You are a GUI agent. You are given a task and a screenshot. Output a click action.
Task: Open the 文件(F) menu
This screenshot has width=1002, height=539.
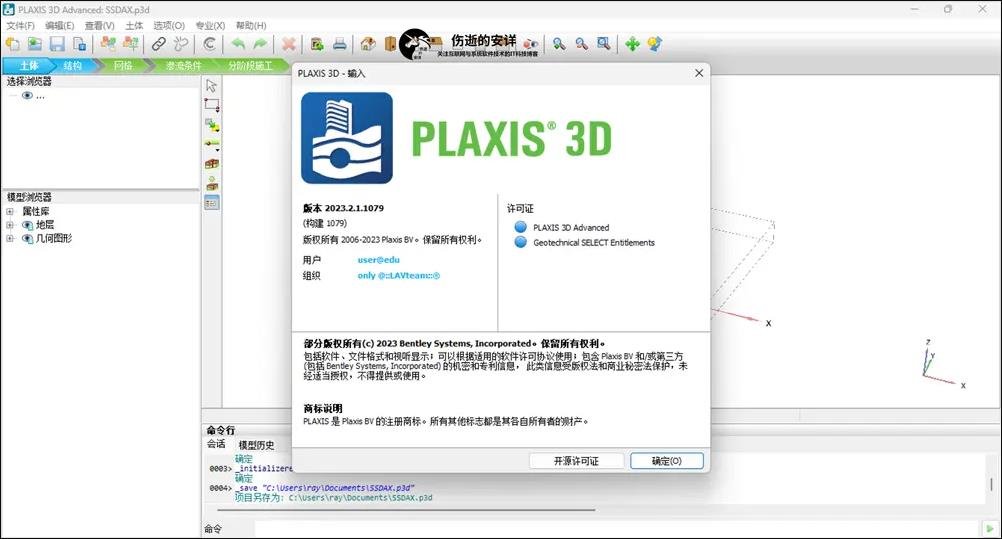(x=20, y=26)
